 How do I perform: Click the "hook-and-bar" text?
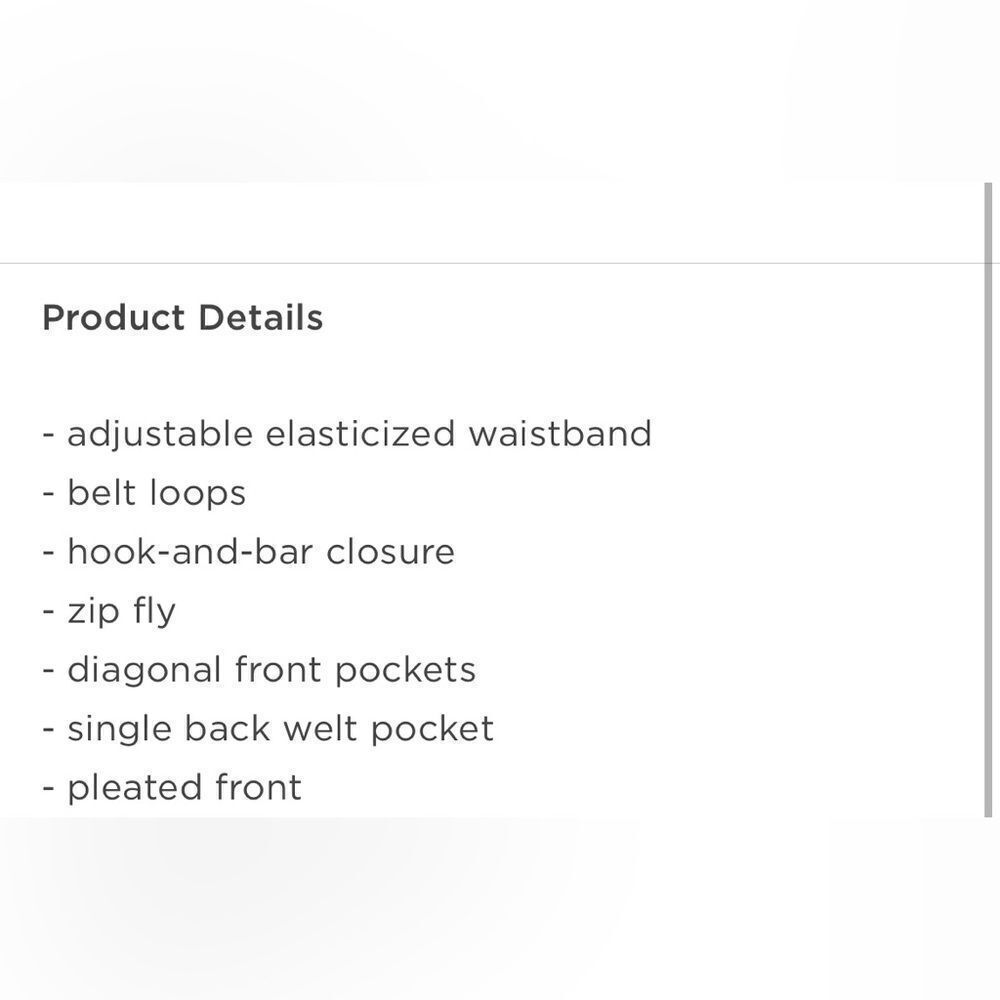(x=191, y=552)
